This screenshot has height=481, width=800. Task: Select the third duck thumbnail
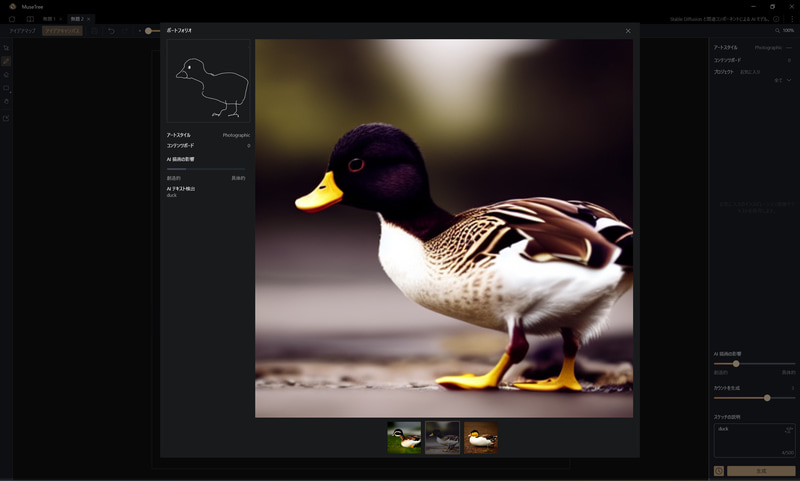481,438
